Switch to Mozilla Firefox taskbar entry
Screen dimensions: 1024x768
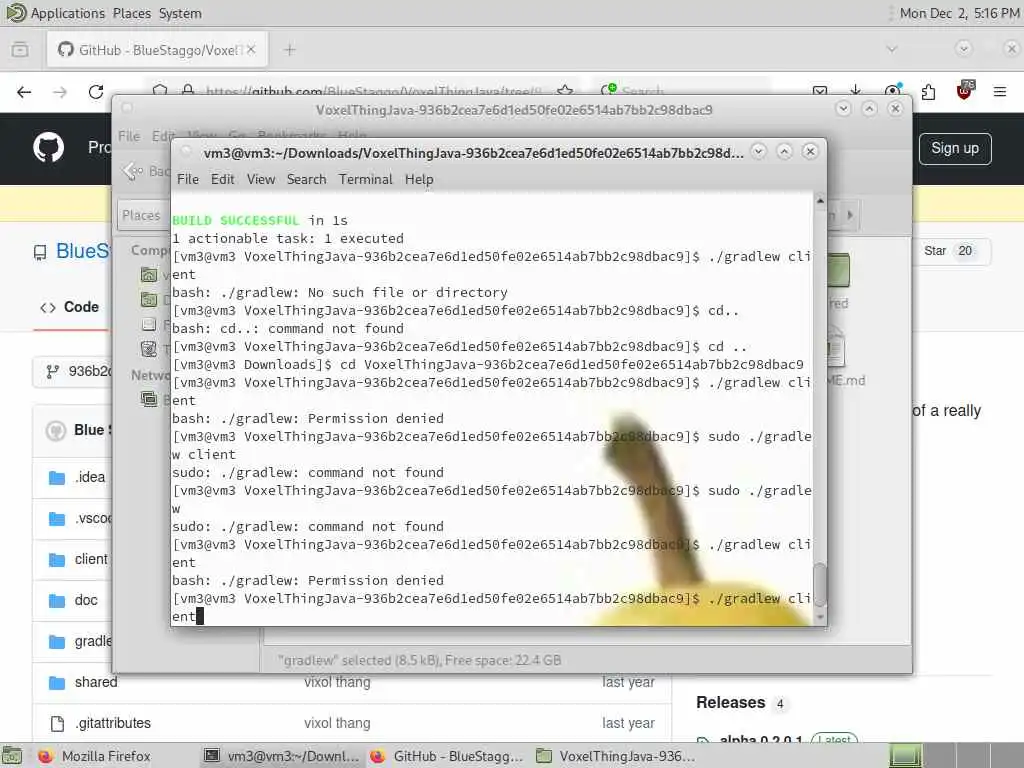coord(95,756)
